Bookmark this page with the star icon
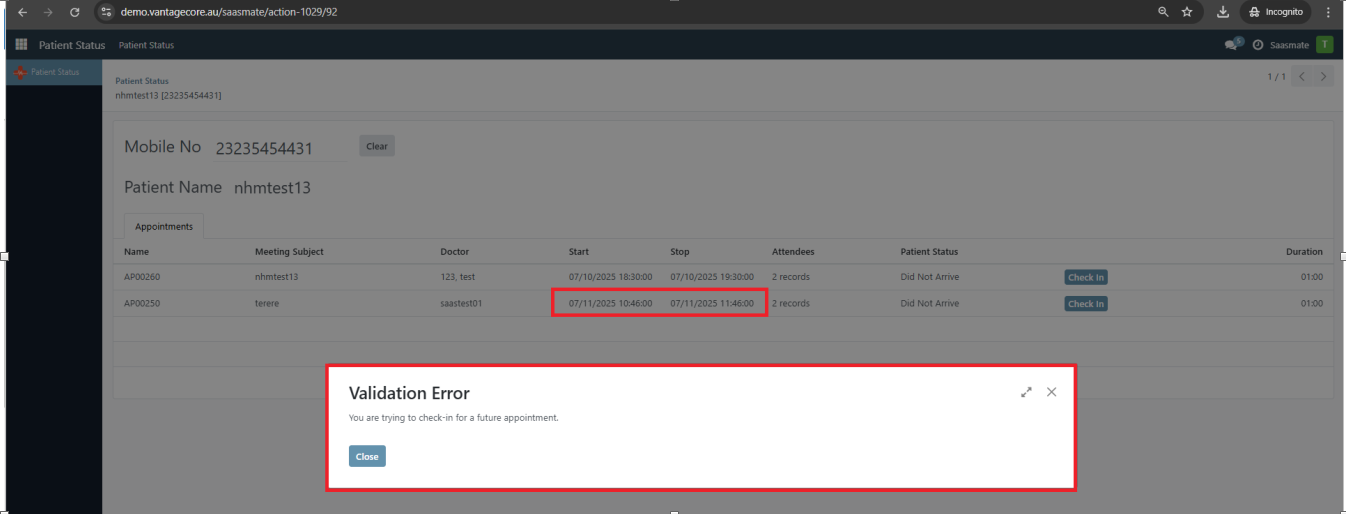This screenshot has height=514, width=1346. pos(1187,12)
